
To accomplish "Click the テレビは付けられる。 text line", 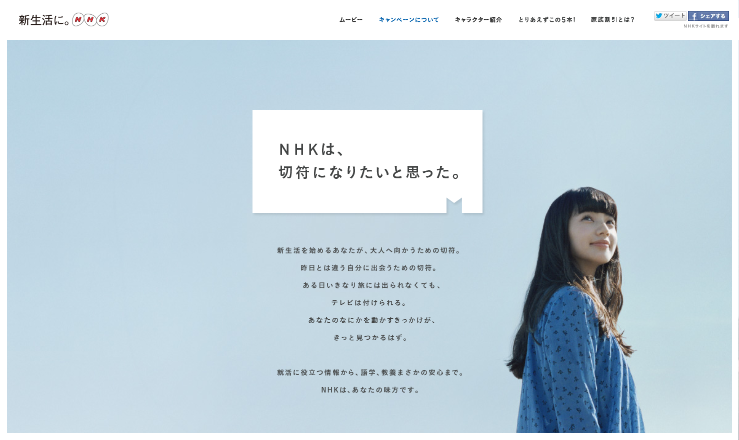I will click(369, 302).
